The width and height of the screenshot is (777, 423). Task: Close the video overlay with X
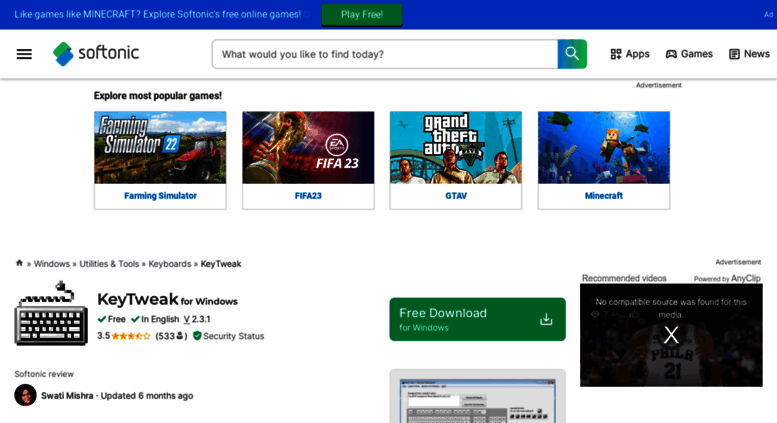pos(671,335)
